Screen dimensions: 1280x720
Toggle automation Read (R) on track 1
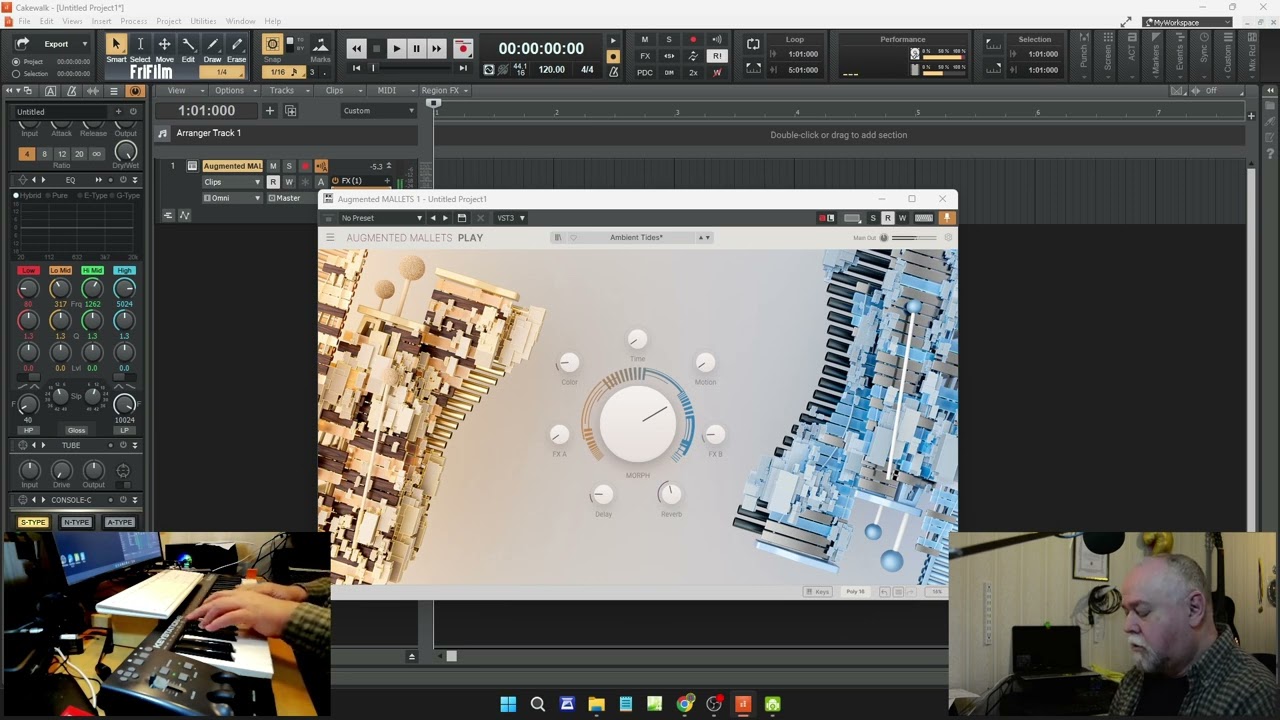pos(273,182)
